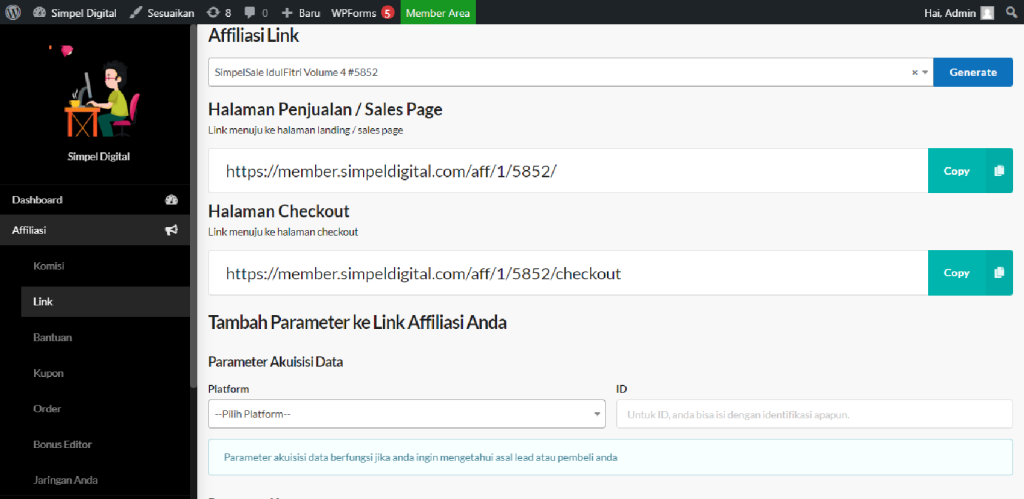Image resolution: width=1024 pixels, height=499 pixels.
Task: Click the clipboard icon beside sales page link
Action: coord(999,171)
